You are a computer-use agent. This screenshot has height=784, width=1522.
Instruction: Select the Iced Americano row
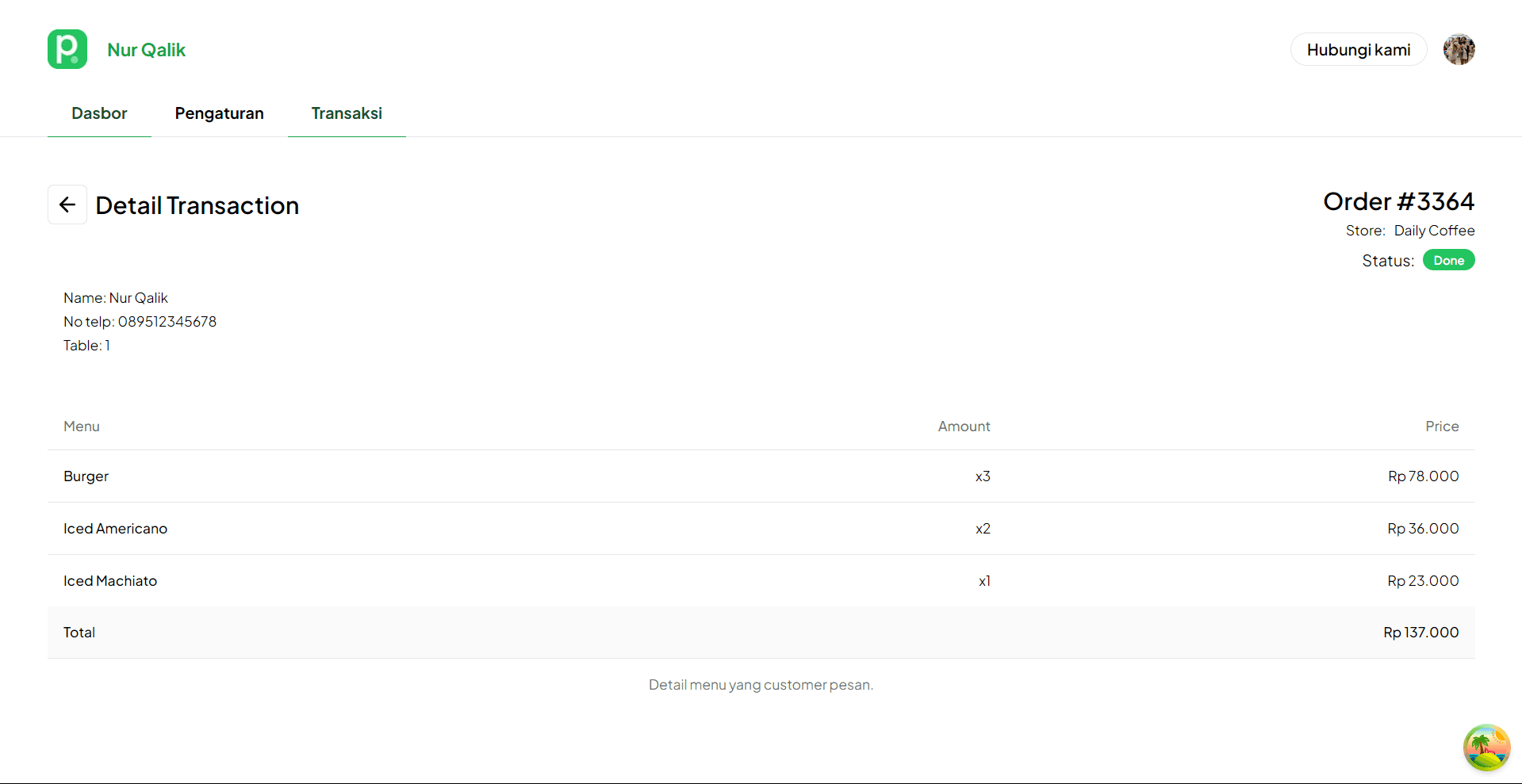click(x=115, y=529)
